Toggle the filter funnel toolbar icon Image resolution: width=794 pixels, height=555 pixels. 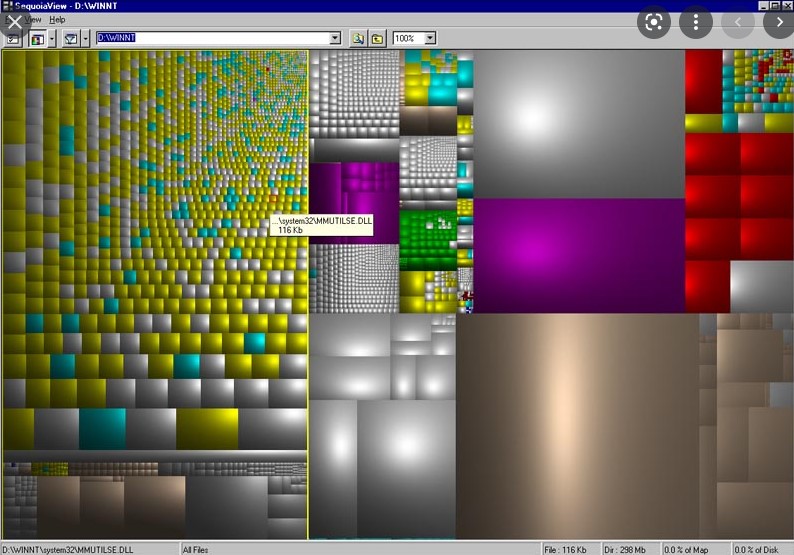71,38
